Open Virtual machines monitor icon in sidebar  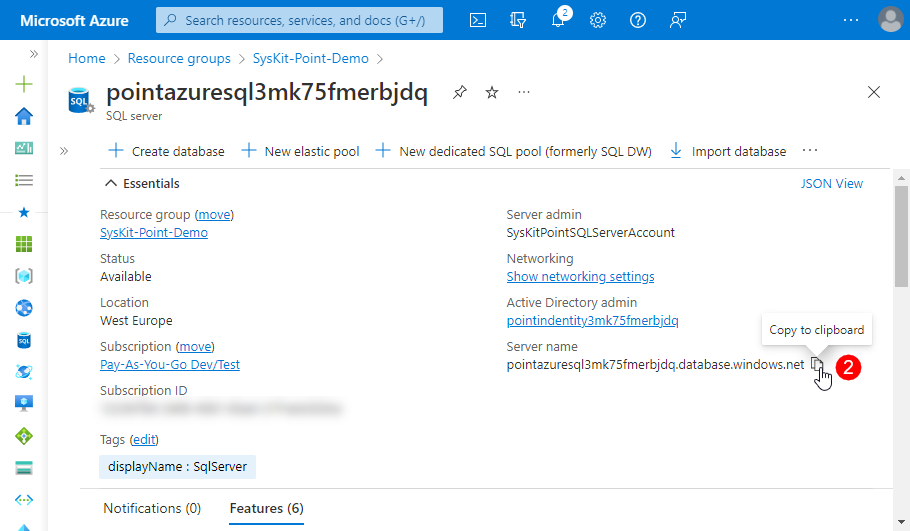point(24,403)
